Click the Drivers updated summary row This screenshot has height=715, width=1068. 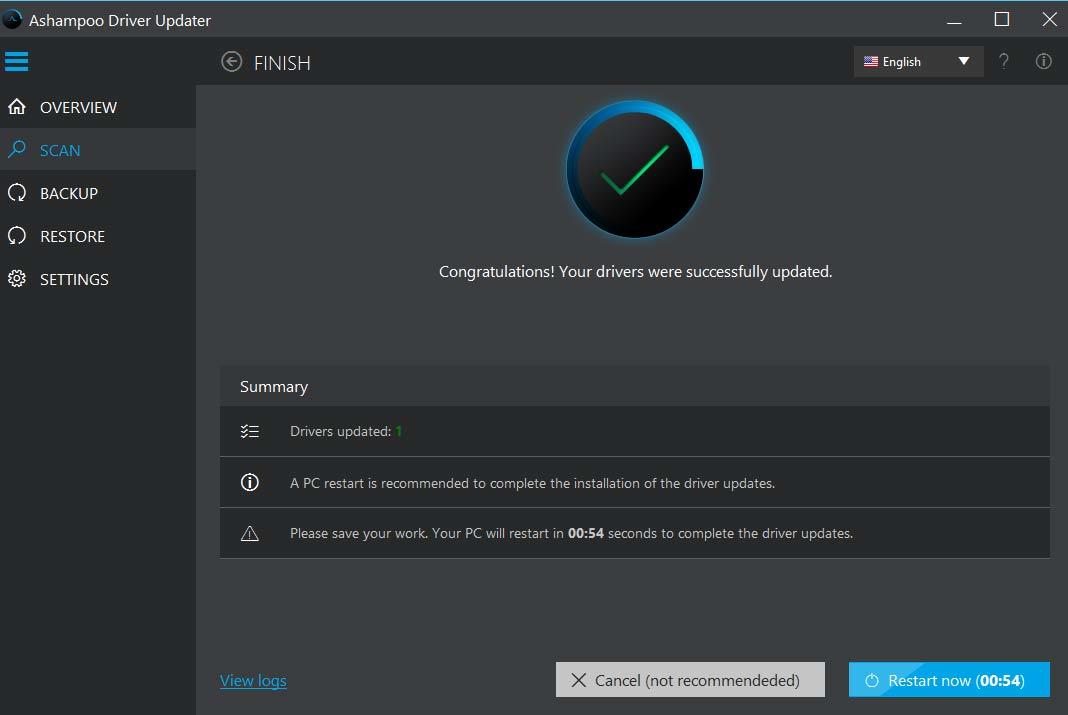point(634,432)
